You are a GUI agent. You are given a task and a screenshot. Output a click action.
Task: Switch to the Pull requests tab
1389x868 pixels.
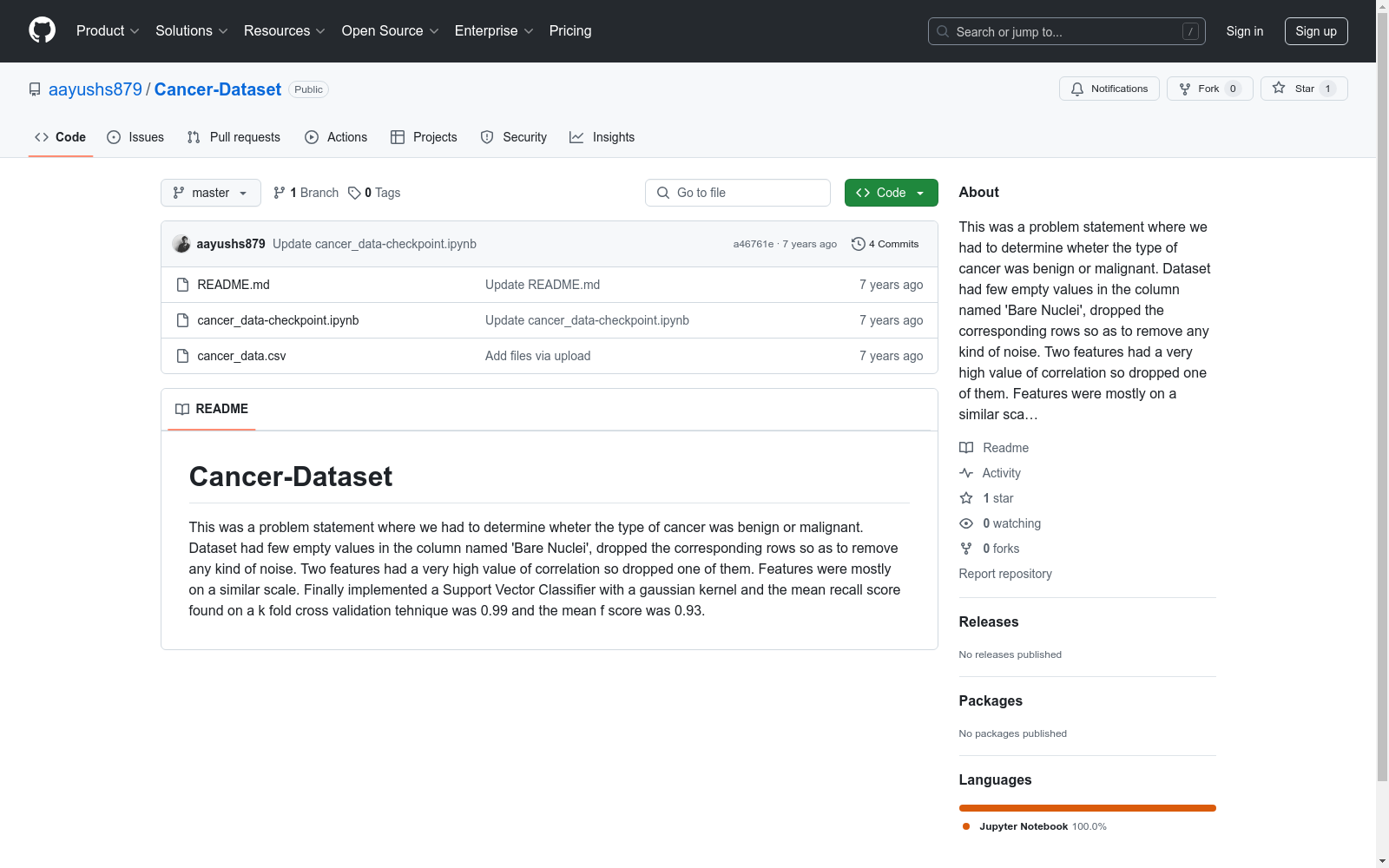tap(234, 137)
